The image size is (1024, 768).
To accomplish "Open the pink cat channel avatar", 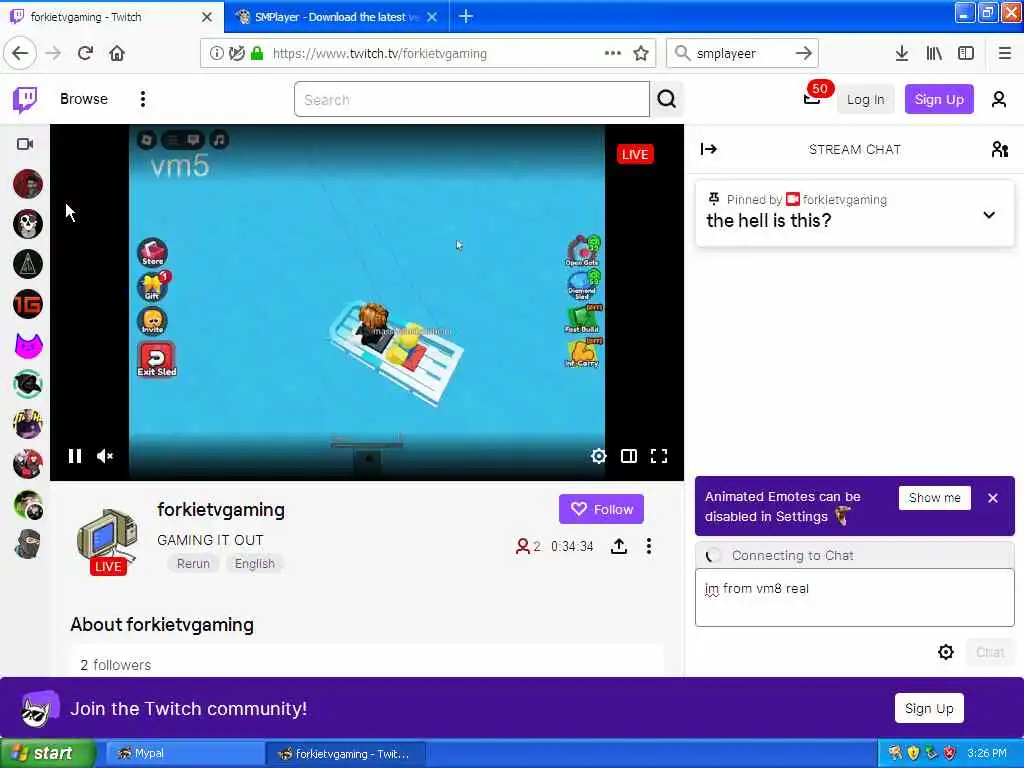I will 27,344.
